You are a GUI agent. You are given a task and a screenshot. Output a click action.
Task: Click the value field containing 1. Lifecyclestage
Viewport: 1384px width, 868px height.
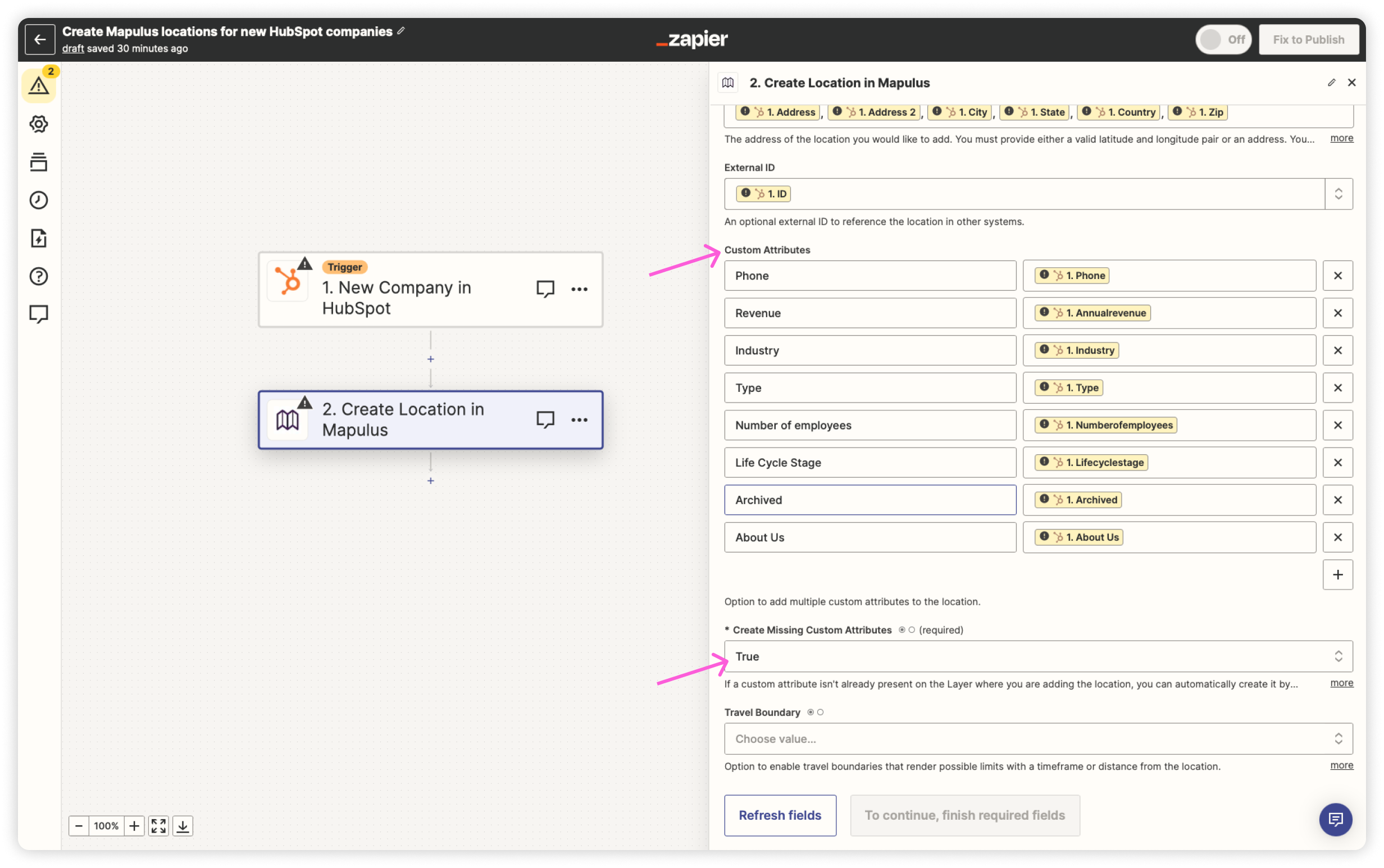[x=1169, y=462]
